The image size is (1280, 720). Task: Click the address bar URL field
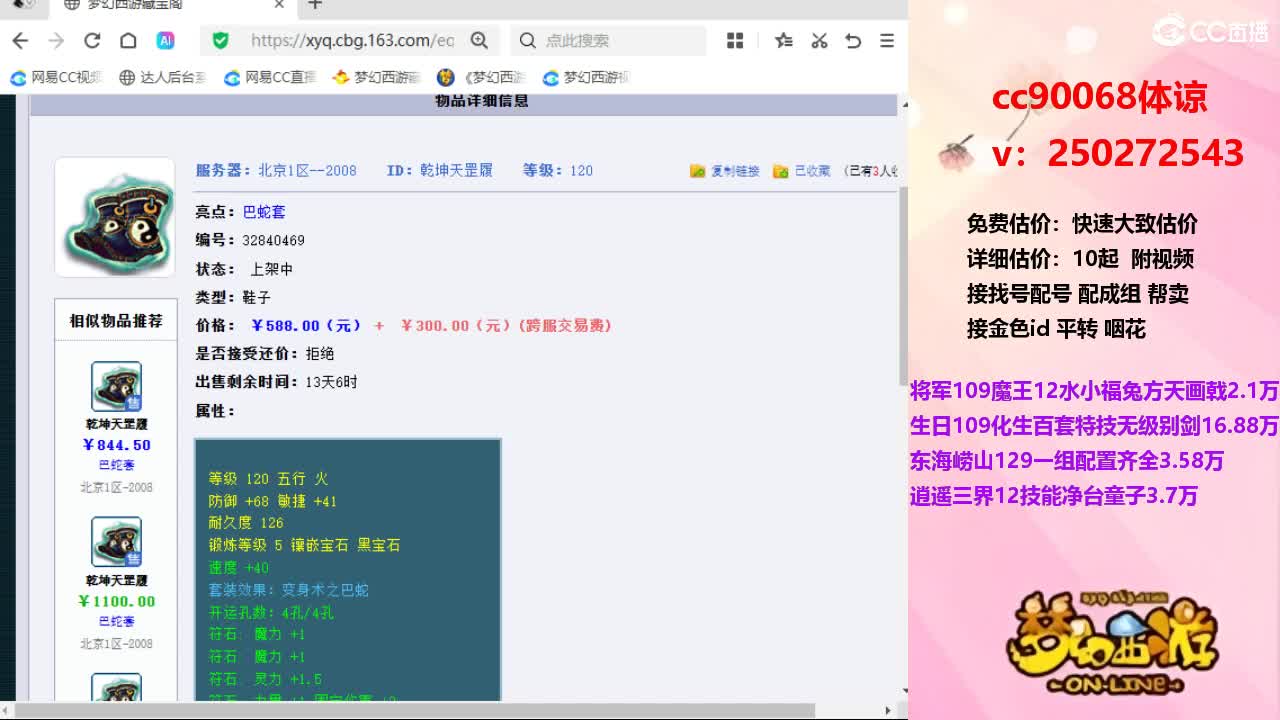[353, 40]
